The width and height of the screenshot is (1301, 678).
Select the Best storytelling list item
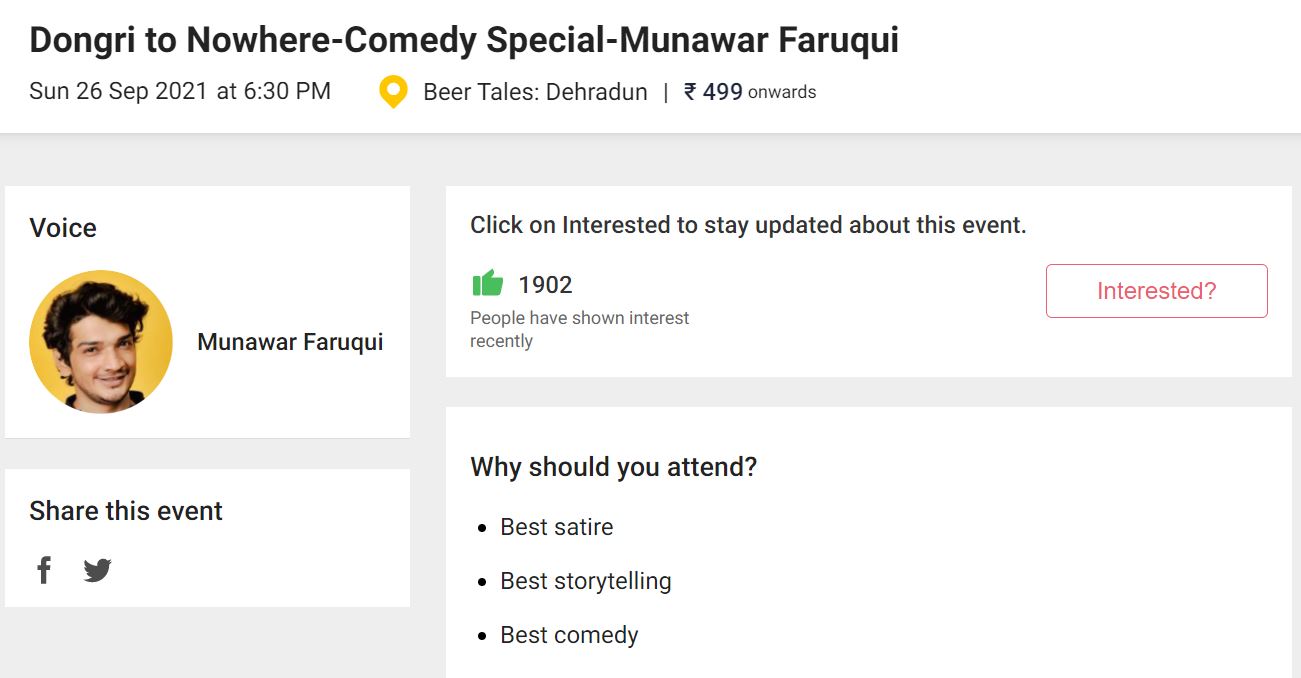pos(586,581)
